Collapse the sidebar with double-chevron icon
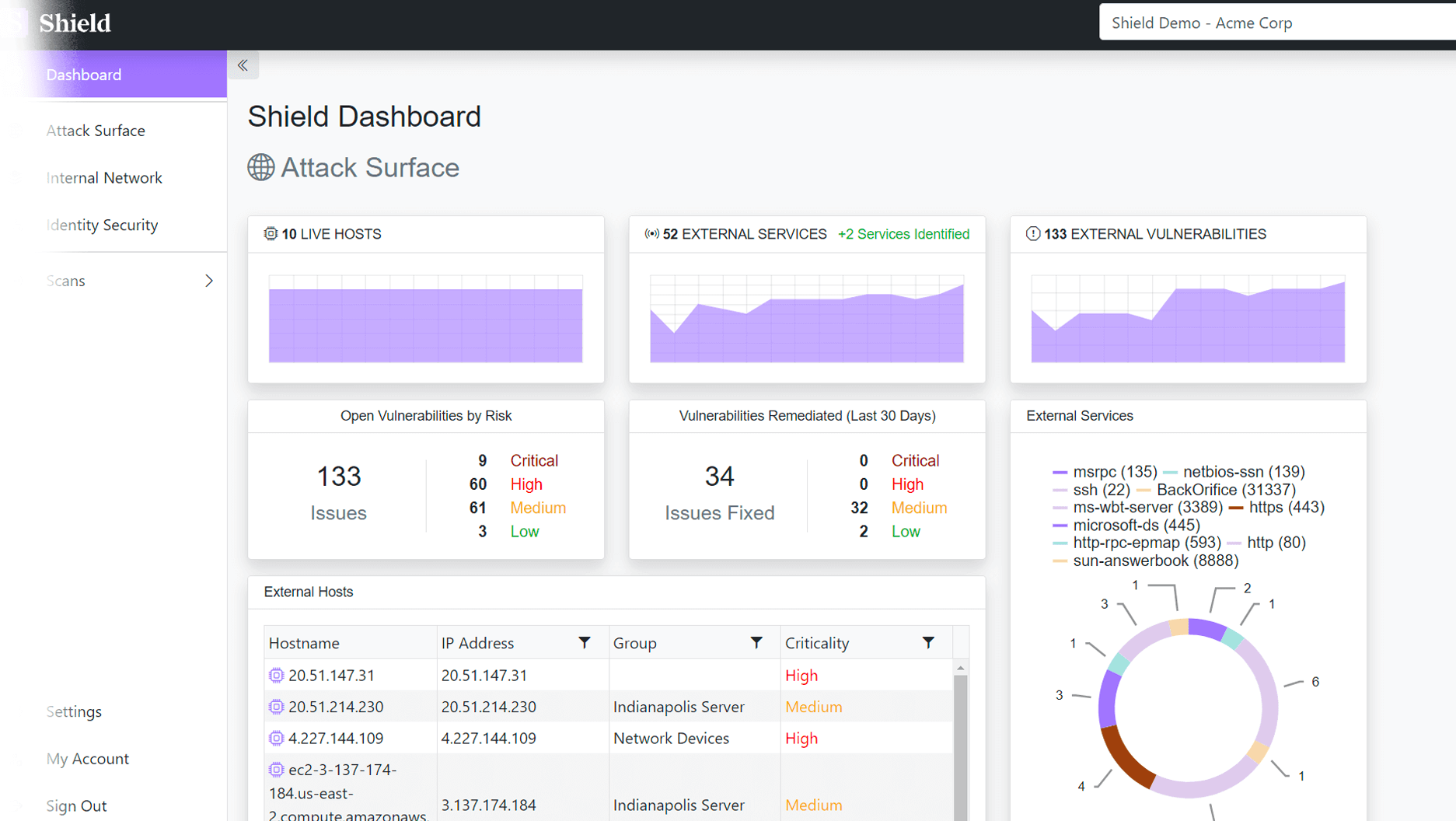The height and width of the screenshot is (821, 1456). 243,65
